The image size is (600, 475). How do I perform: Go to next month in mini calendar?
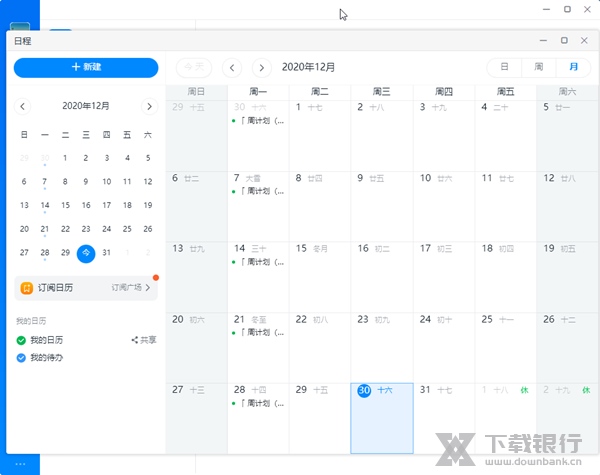coord(149,106)
